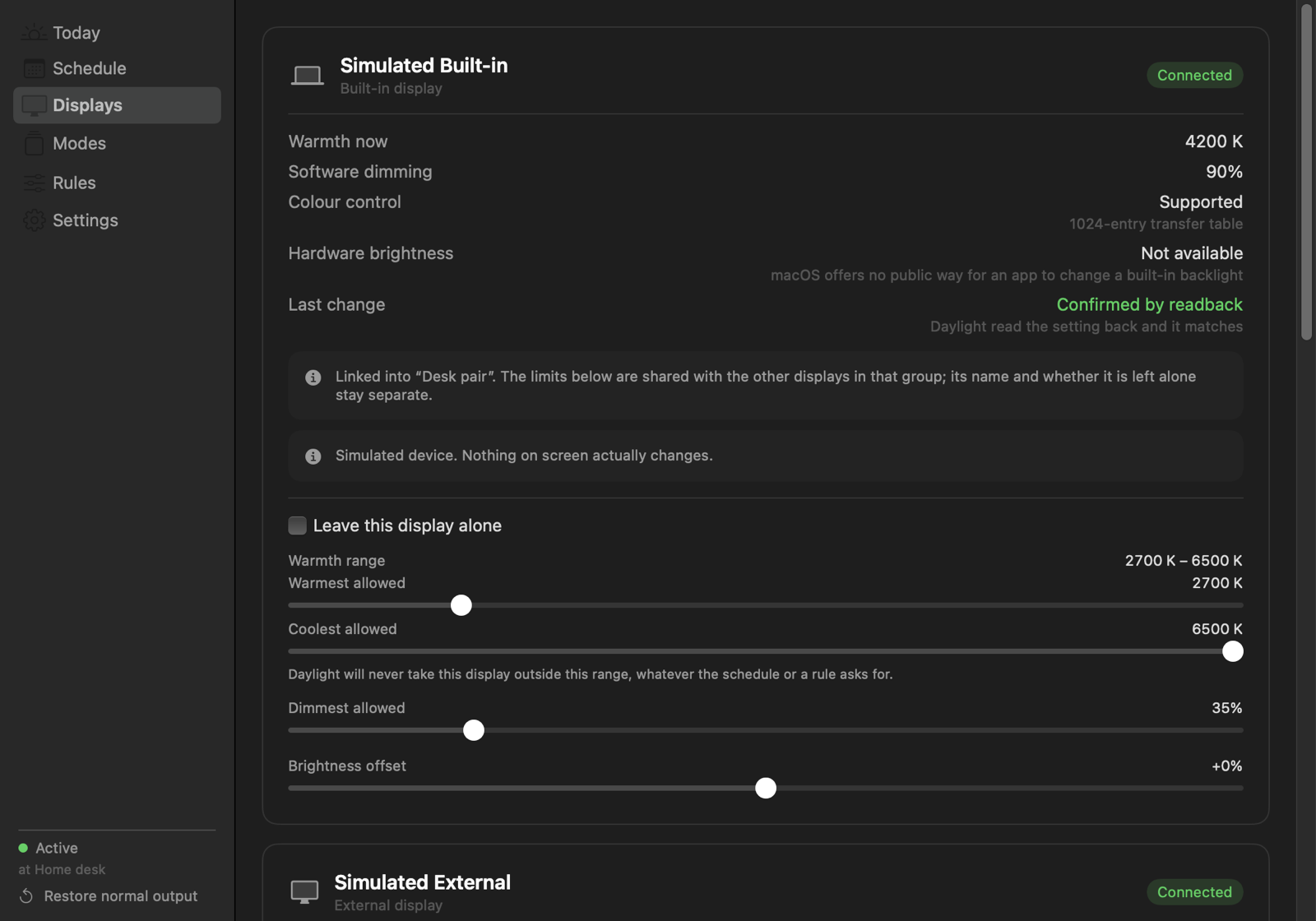Image resolution: width=1316 pixels, height=921 pixels.
Task: Click the Schedule calendar icon
Action: (x=34, y=68)
